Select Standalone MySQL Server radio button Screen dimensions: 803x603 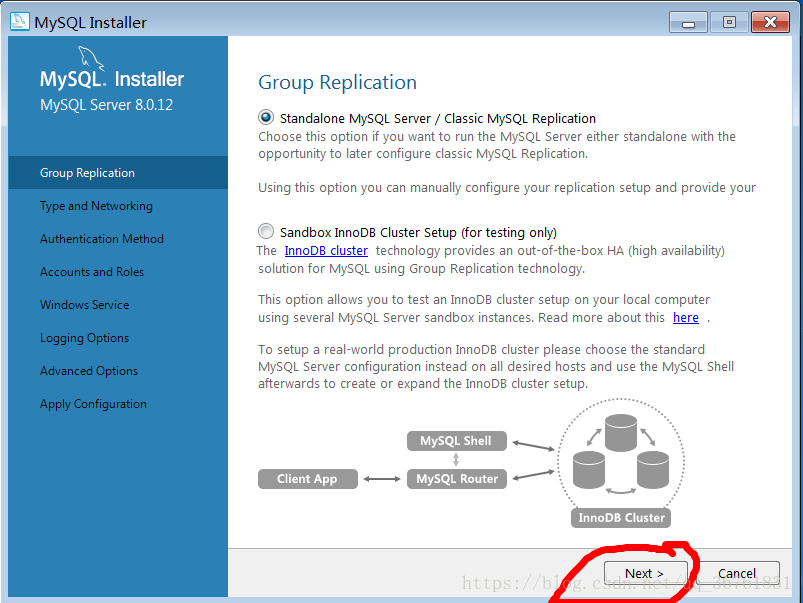(x=266, y=118)
